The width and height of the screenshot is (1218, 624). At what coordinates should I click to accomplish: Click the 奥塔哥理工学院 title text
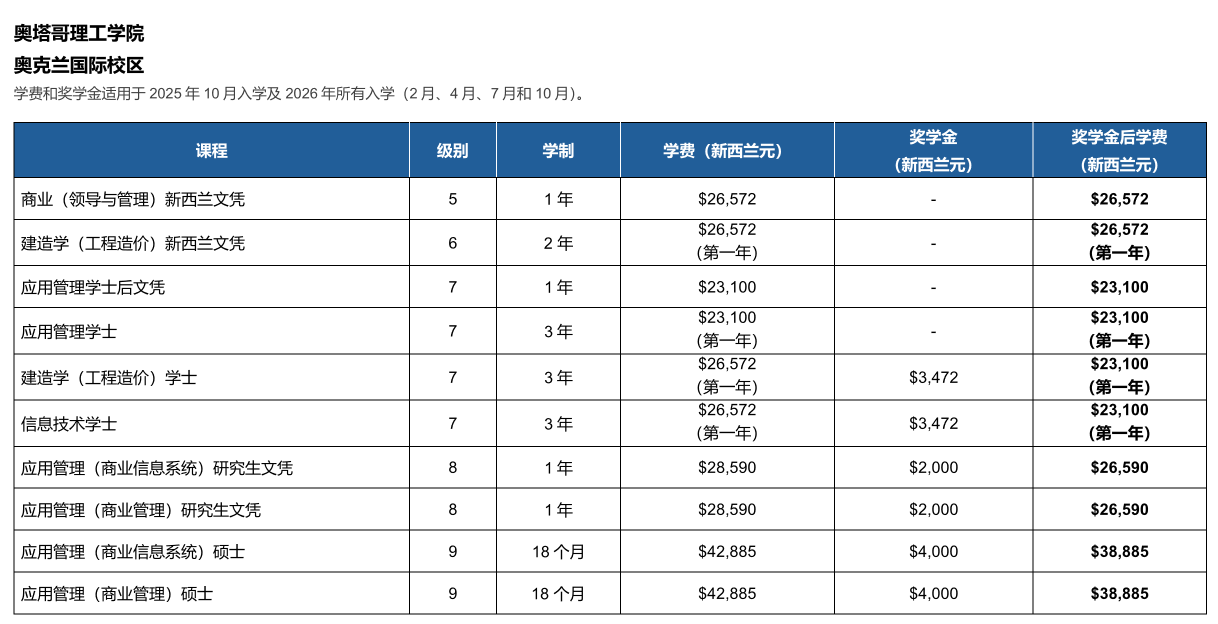[x=79, y=33]
